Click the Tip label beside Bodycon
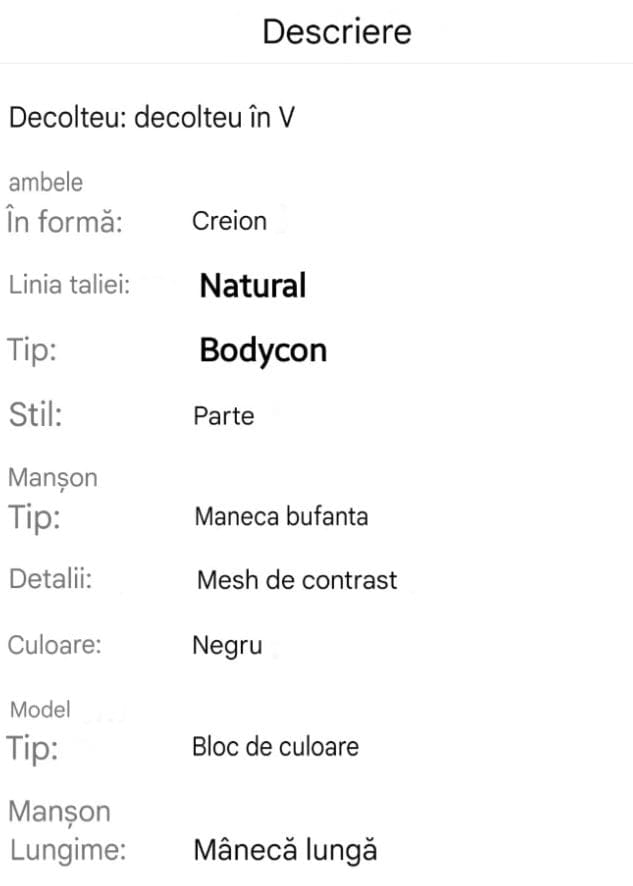Viewport: 633px width, 886px height. [34, 351]
